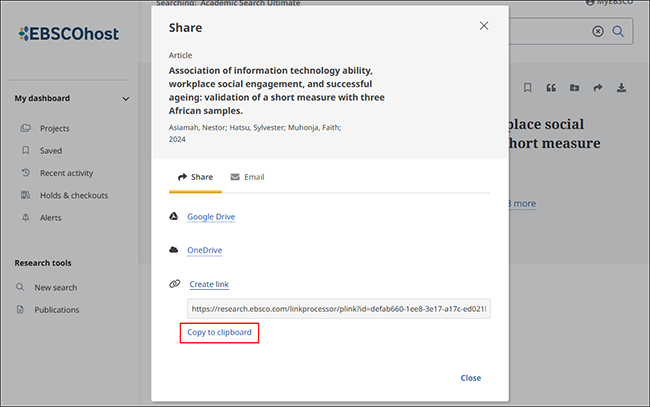Open Saved items in the sidebar
The image size is (650, 407).
[x=51, y=151]
